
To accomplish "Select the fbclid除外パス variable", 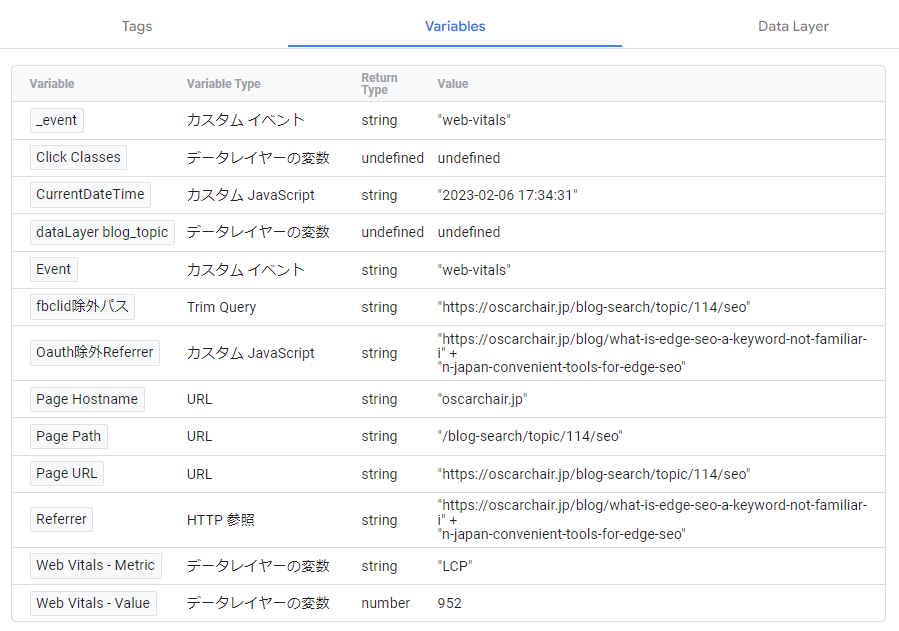I will click(x=82, y=307).
